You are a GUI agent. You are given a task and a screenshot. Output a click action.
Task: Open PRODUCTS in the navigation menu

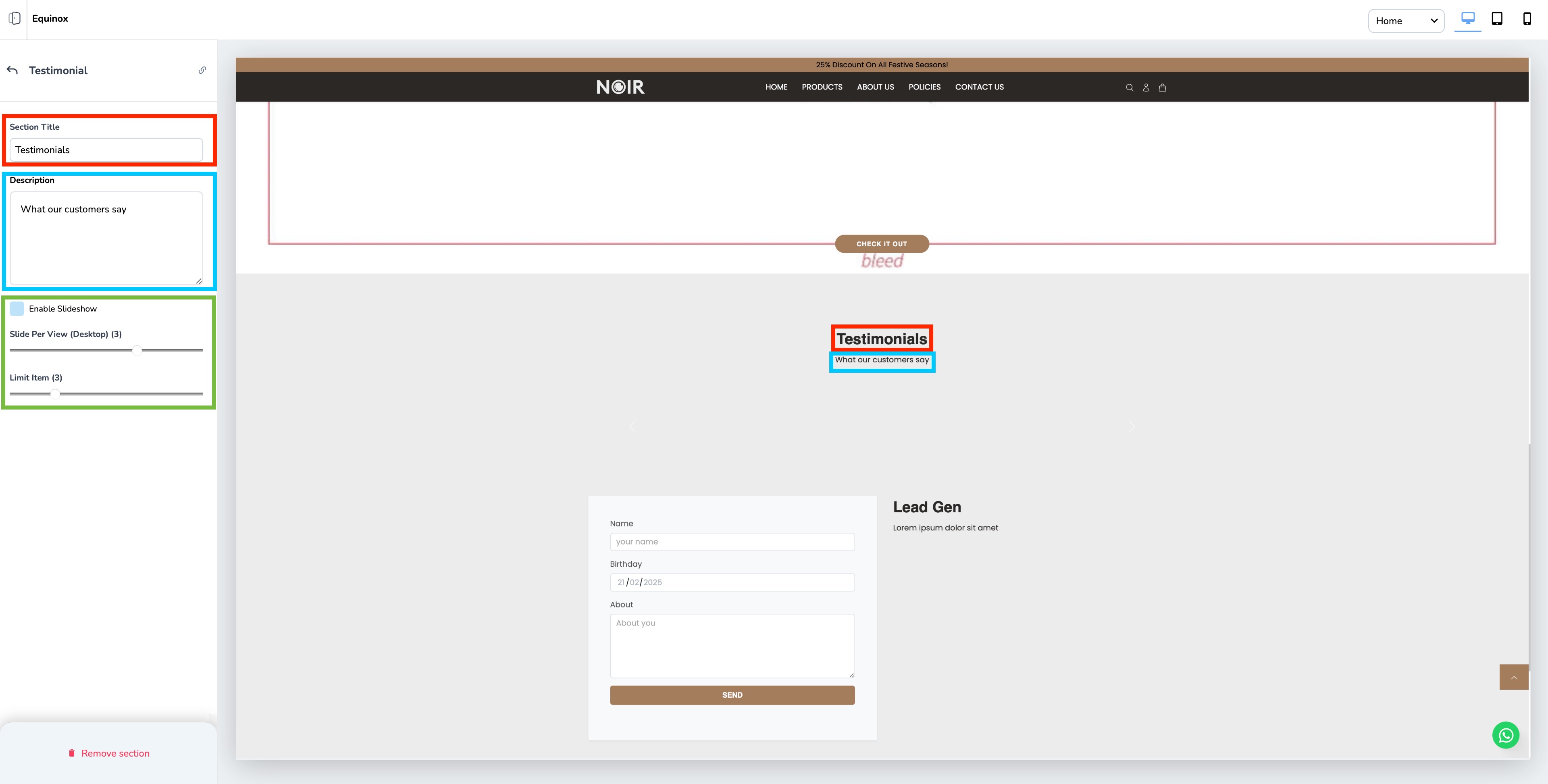(x=822, y=87)
